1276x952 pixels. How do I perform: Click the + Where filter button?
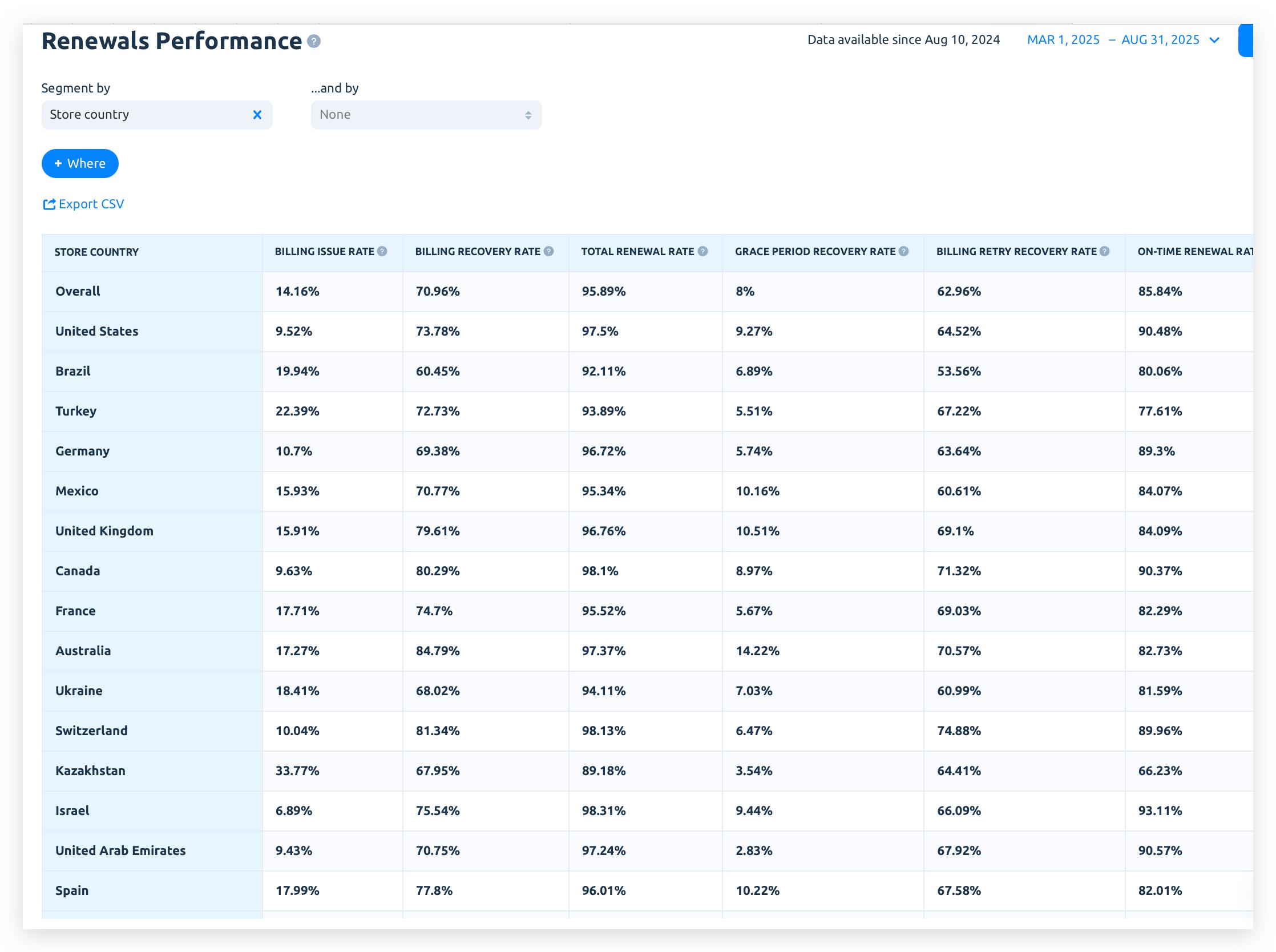(80, 164)
